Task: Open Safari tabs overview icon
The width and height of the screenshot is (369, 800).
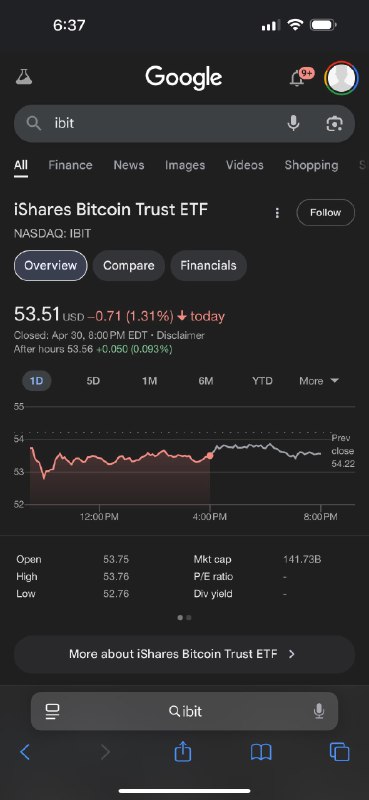Action: [339, 752]
